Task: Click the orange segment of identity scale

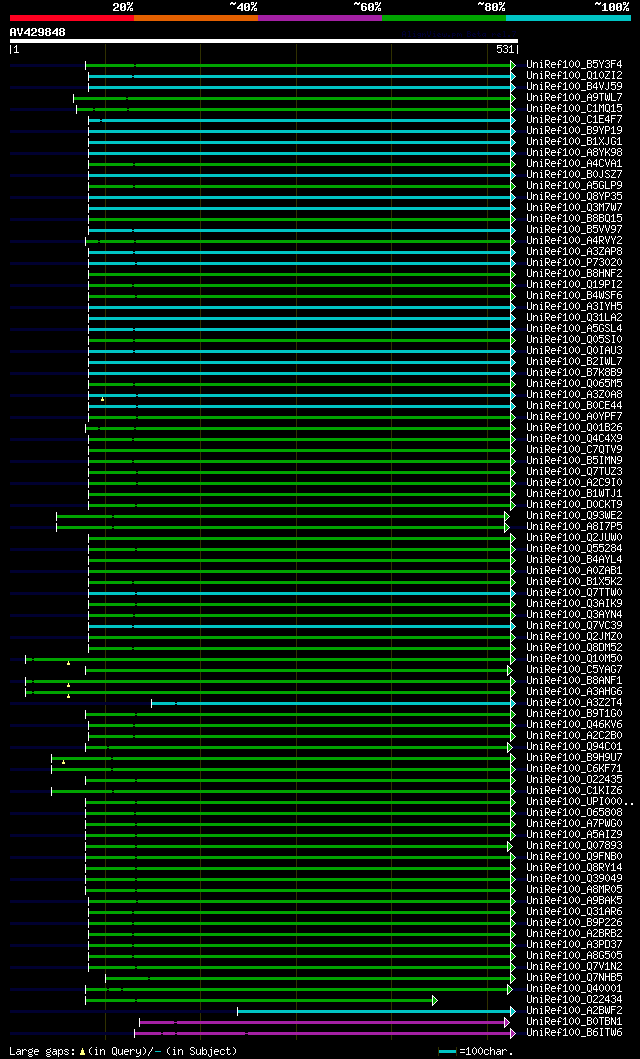Action: pos(196,18)
